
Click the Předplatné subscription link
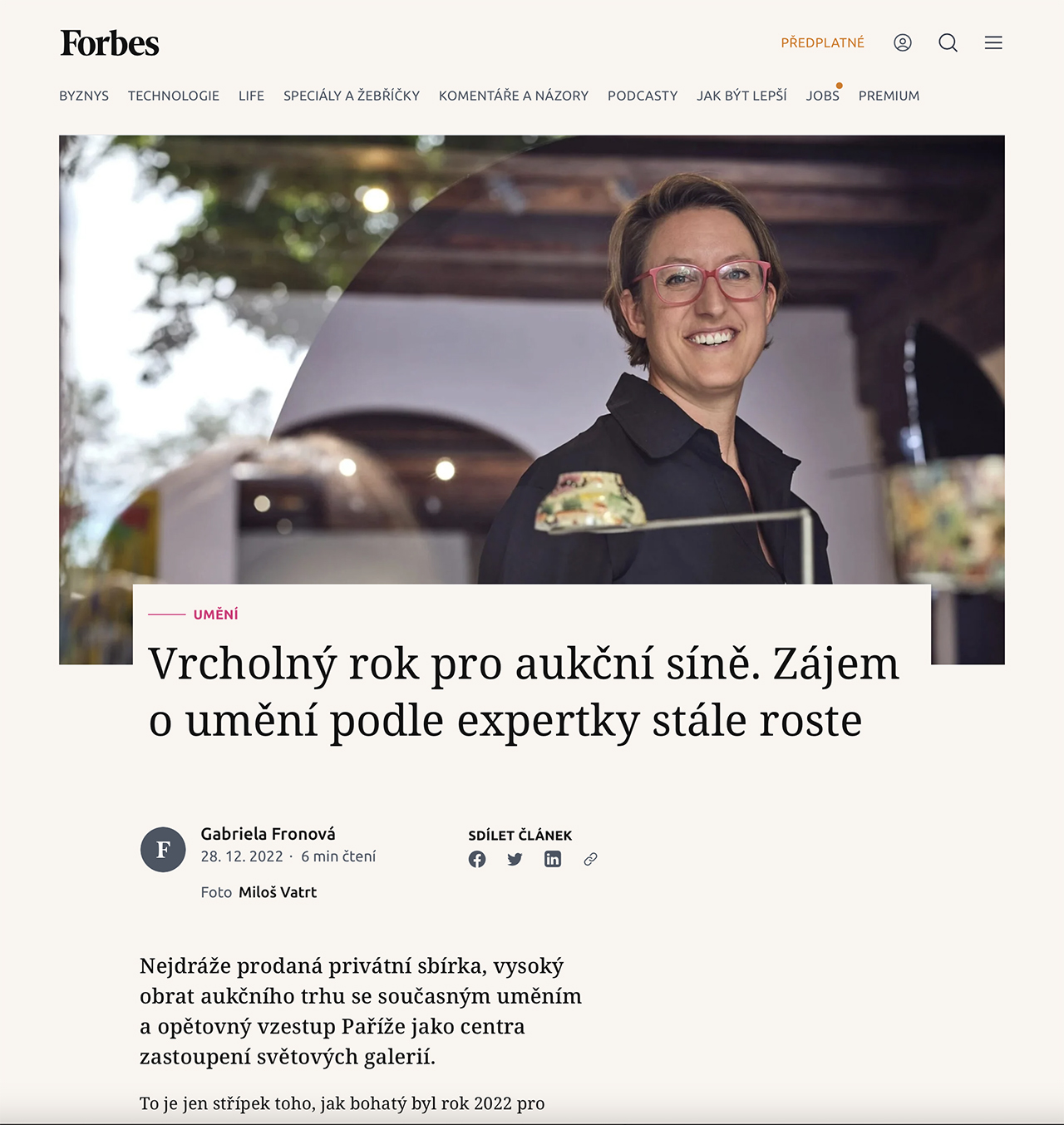(823, 42)
